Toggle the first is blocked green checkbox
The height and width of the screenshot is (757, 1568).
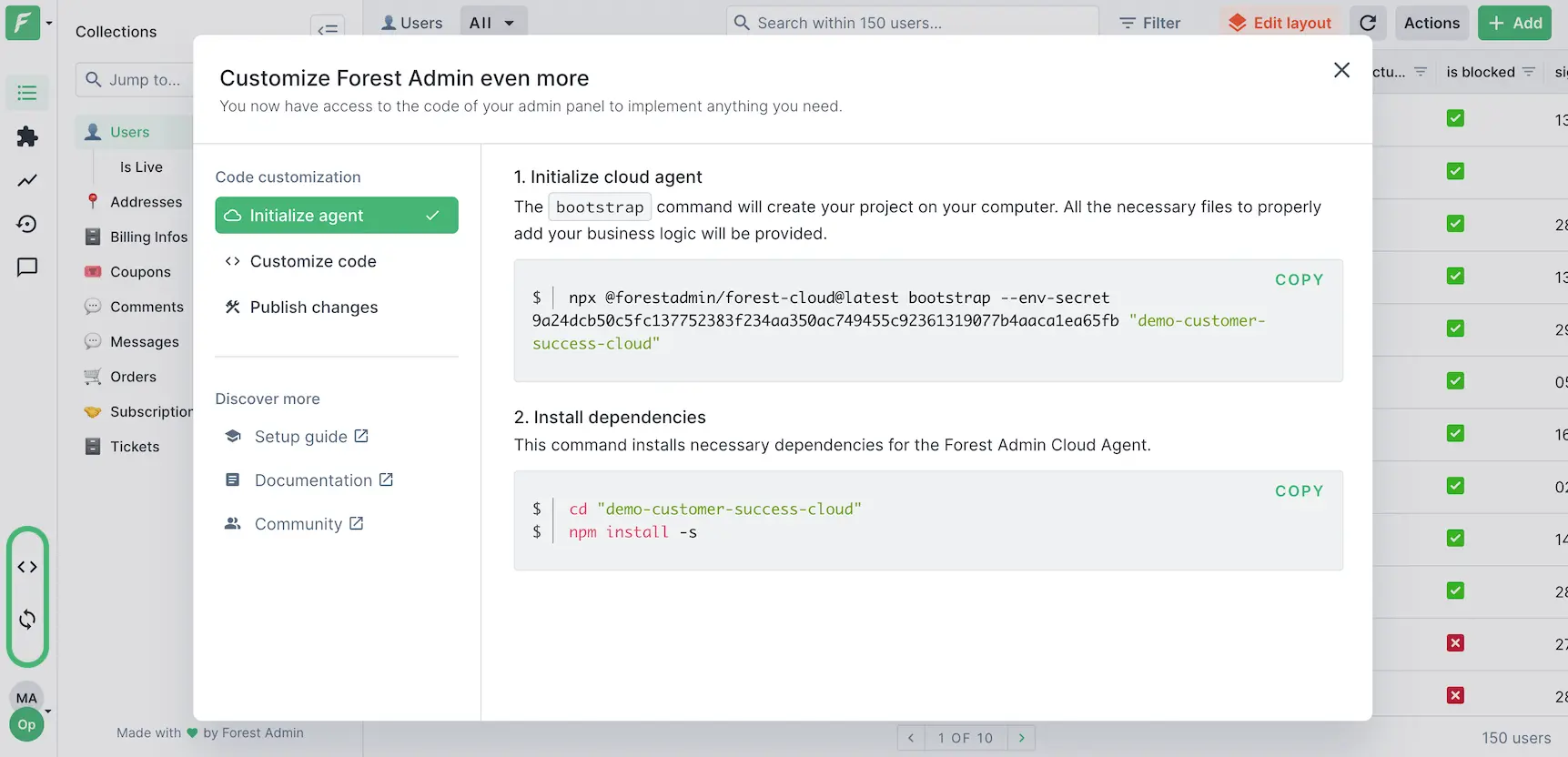point(1455,118)
